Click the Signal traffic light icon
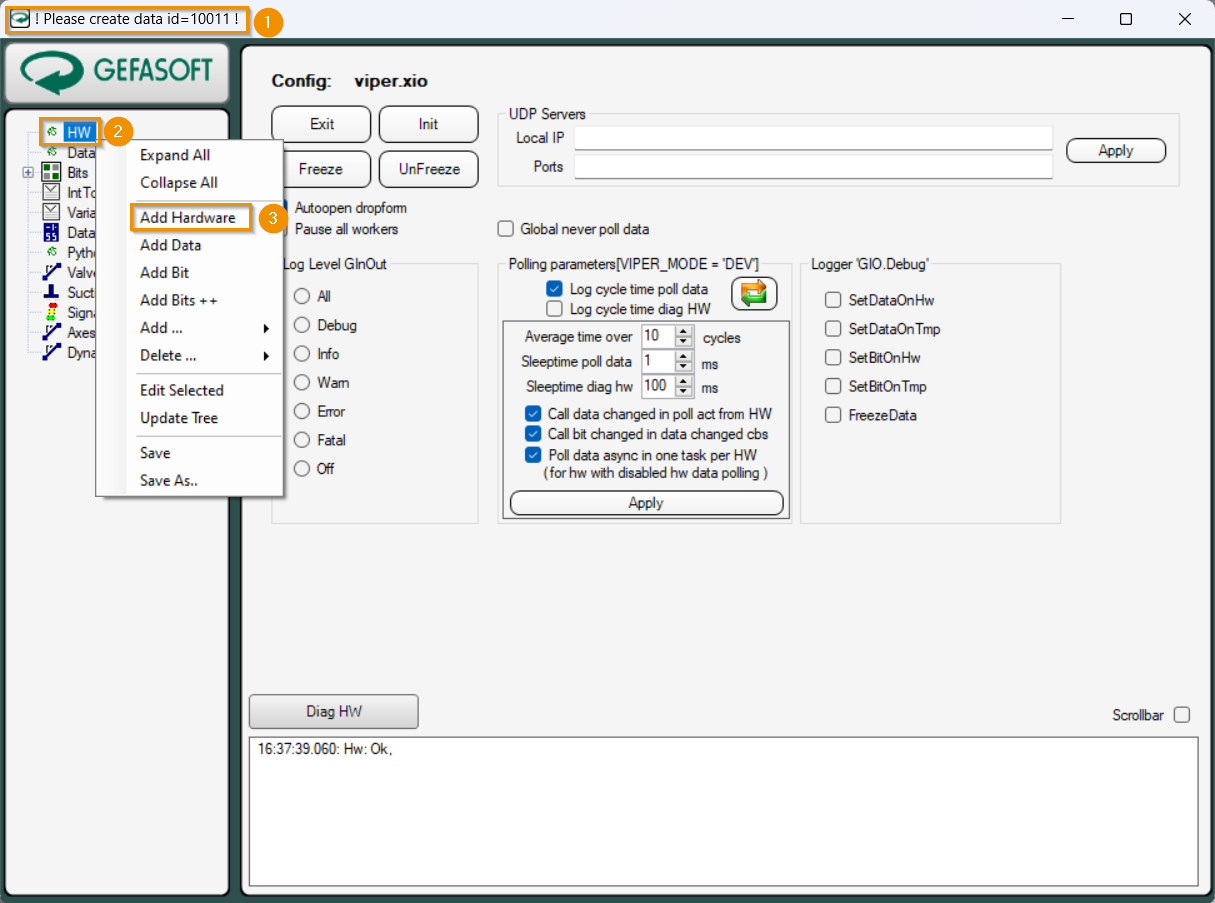Viewport: 1215px width, 903px height. click(51, 312)
